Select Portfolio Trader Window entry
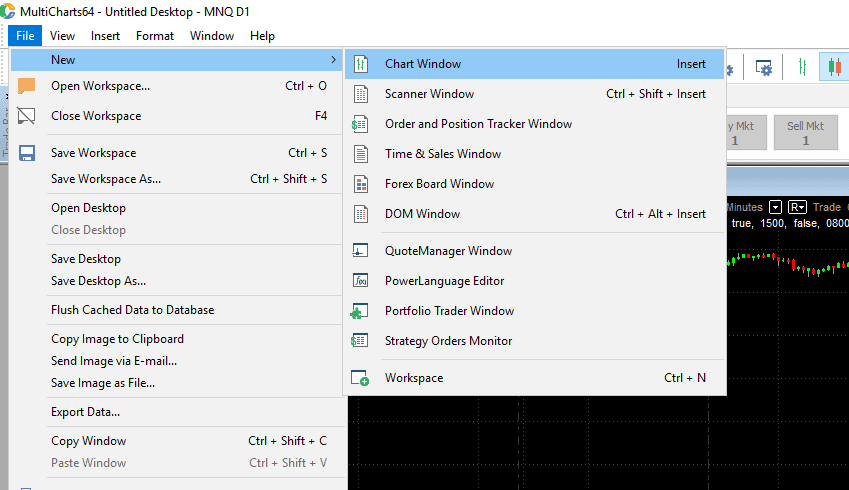The height and width of the screenshot is (490, 849). click(534, 311)
